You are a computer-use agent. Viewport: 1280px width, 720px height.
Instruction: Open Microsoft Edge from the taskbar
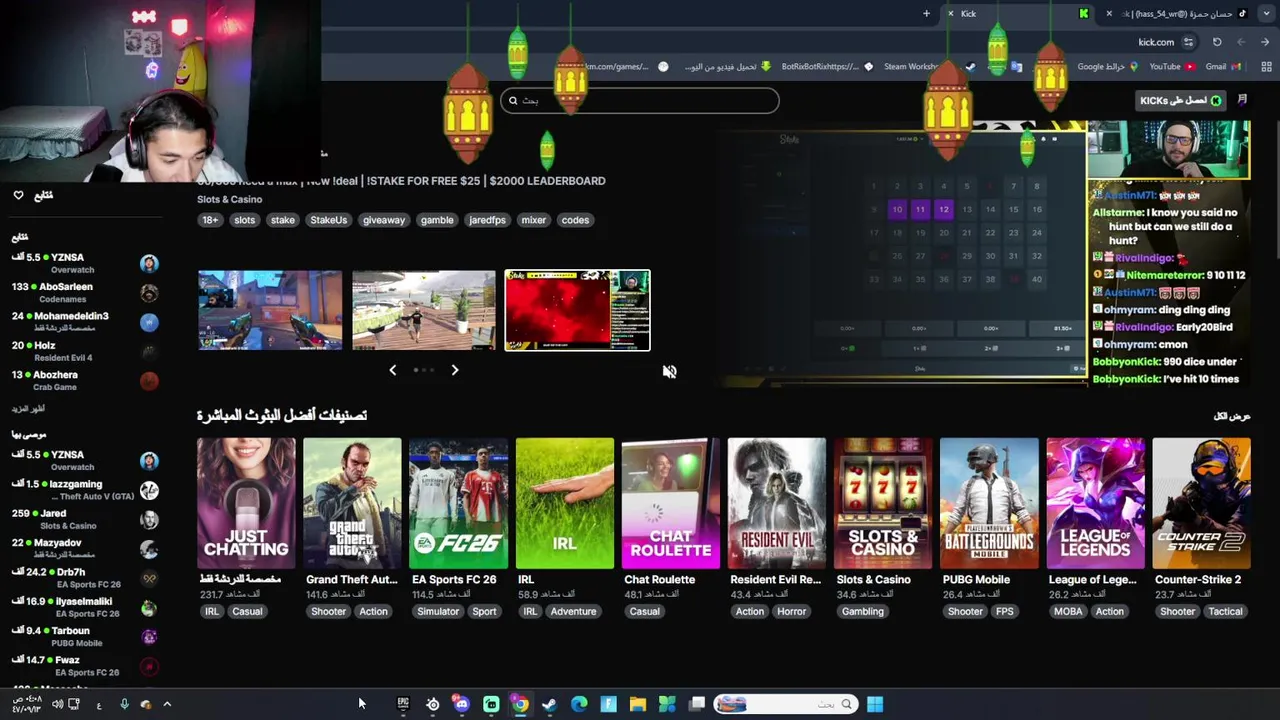coord(579,704)
